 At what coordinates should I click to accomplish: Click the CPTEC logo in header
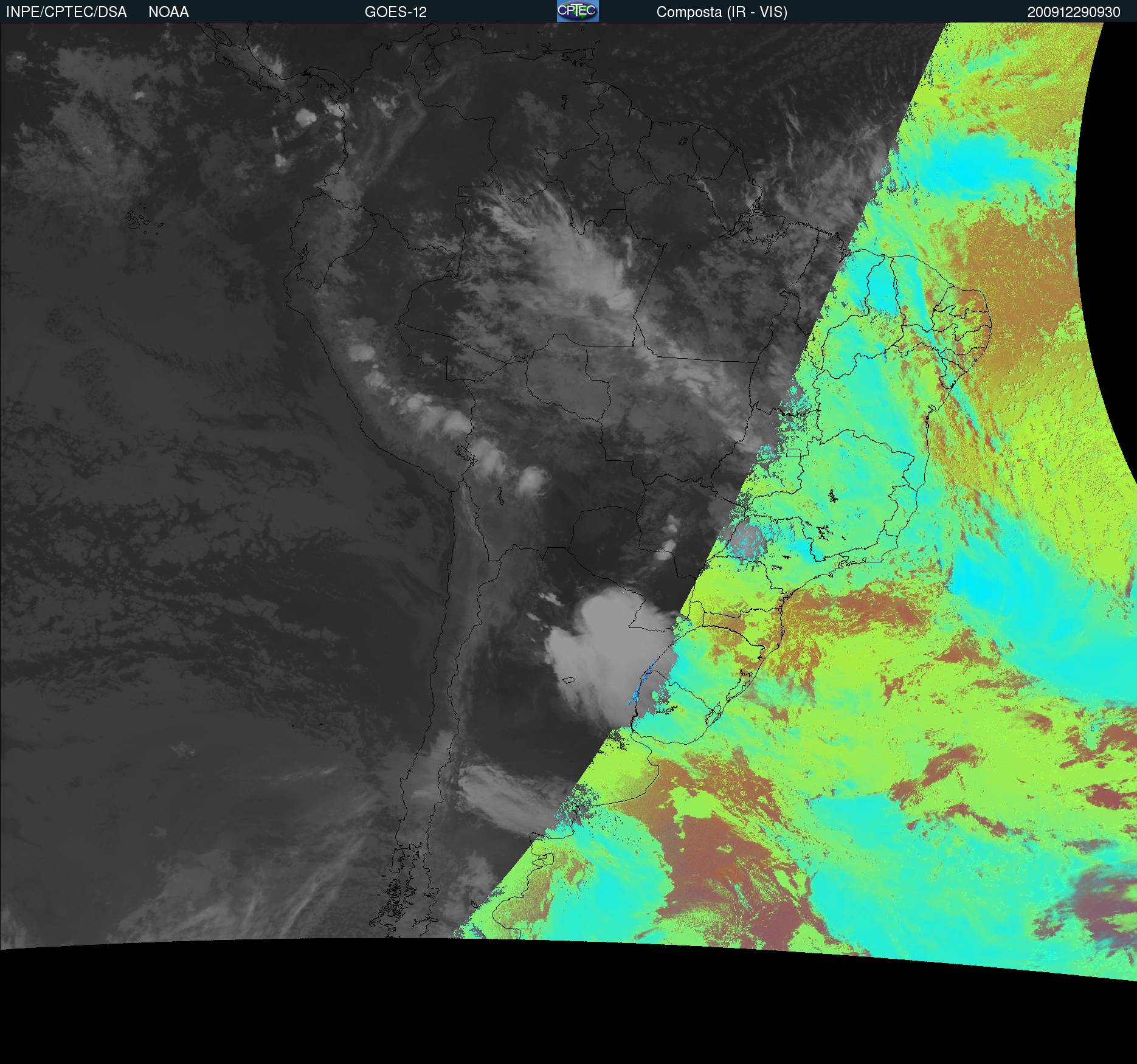578,11
